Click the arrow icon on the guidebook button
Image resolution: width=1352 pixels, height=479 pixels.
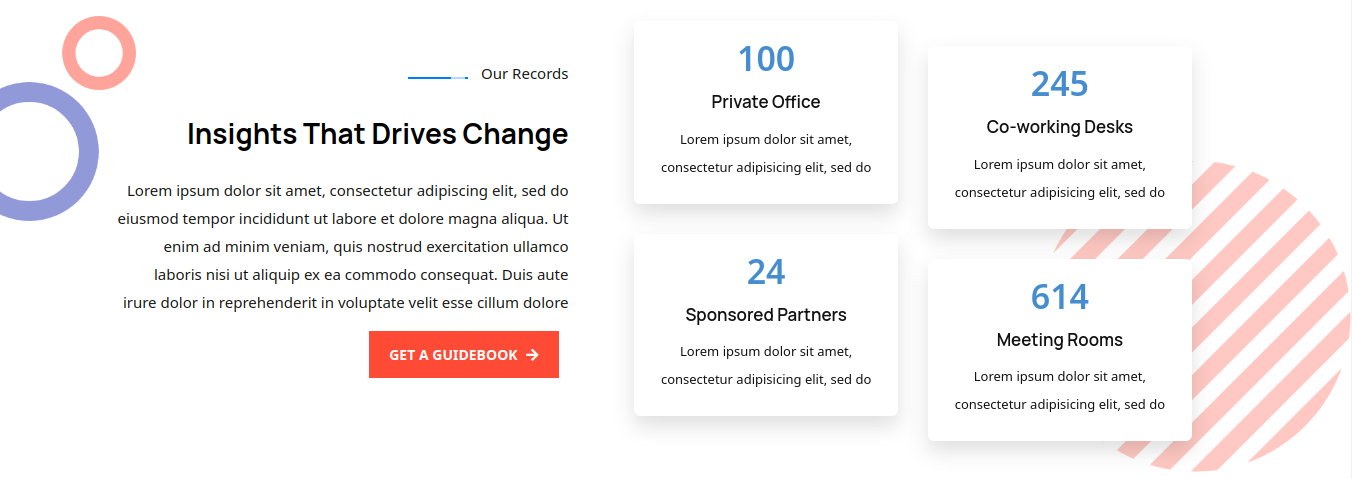(x=532, y=355)
